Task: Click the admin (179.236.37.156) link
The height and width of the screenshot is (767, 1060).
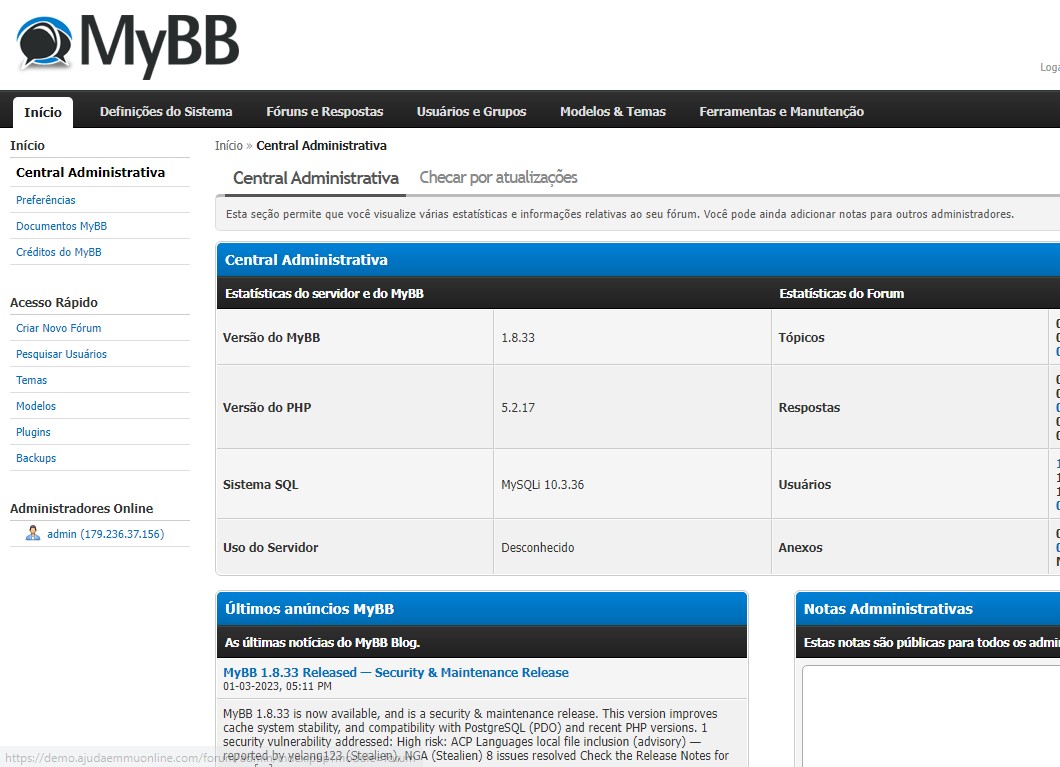Action: pyautogui.click(x=105, y=534)
